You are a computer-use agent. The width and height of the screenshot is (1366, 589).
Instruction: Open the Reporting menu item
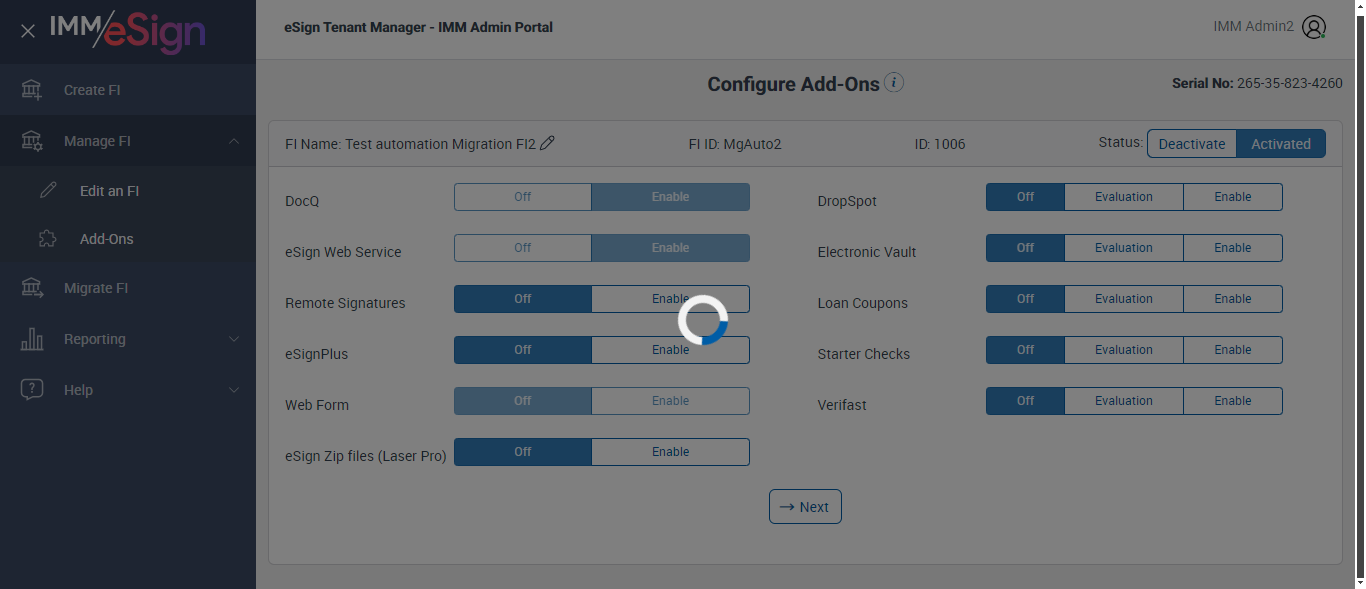(128, 339)
